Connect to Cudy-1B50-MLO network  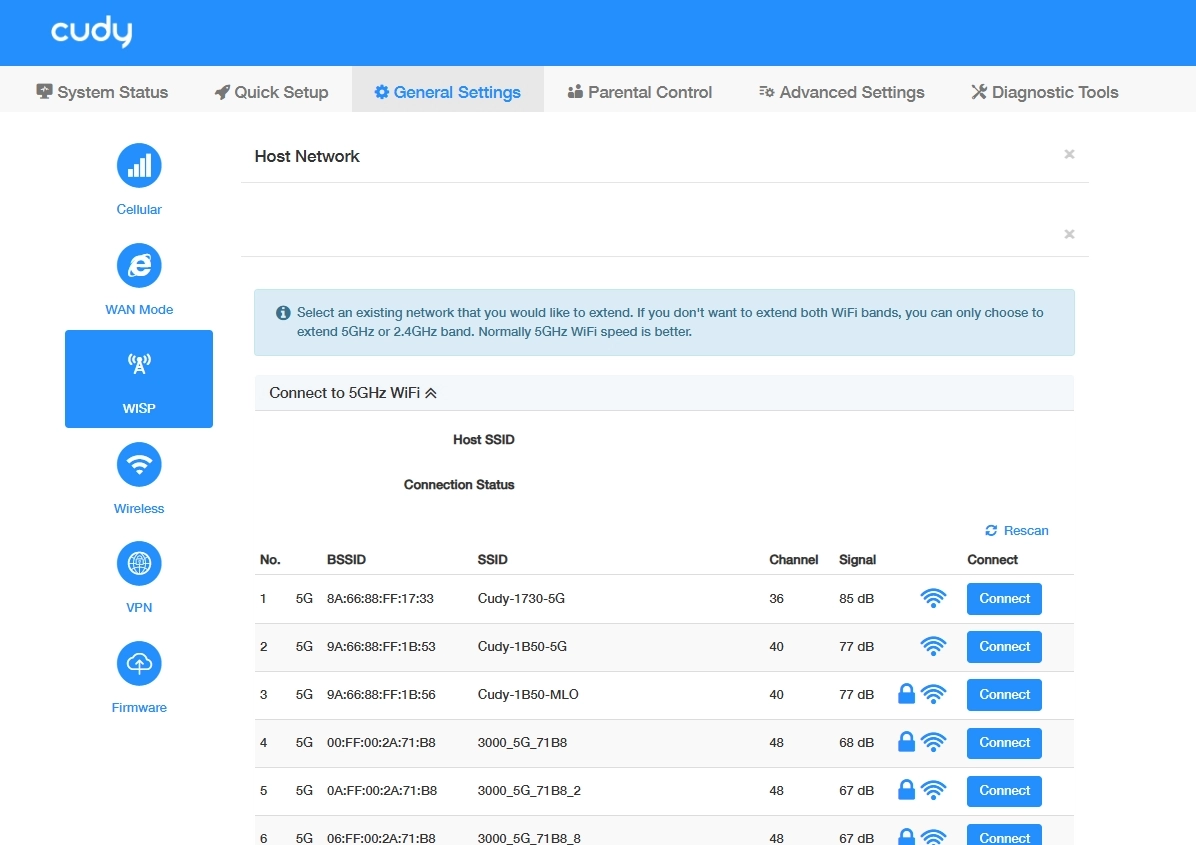pos(1004,695)
